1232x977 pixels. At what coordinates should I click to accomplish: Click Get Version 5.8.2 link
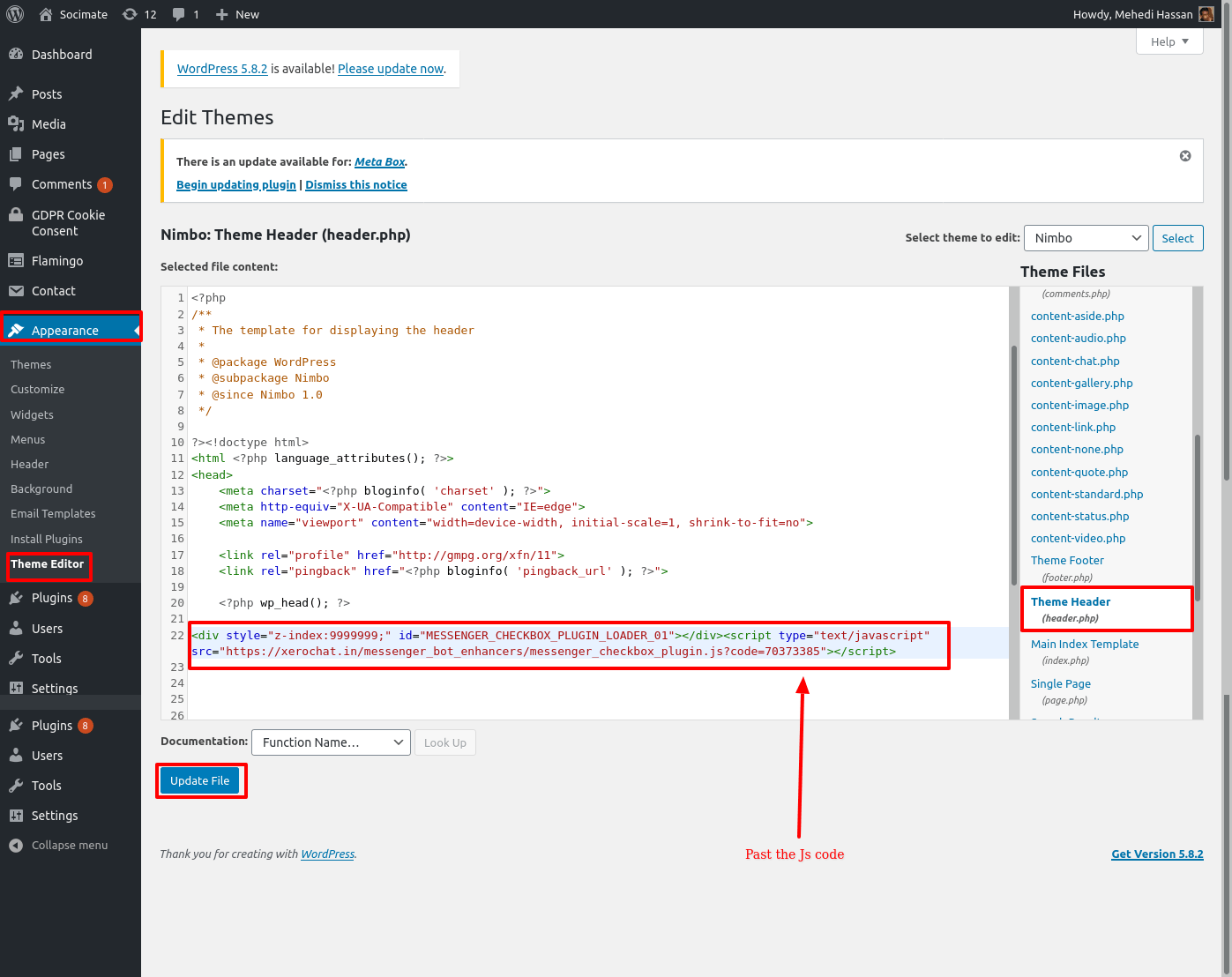pos(1157,854)
